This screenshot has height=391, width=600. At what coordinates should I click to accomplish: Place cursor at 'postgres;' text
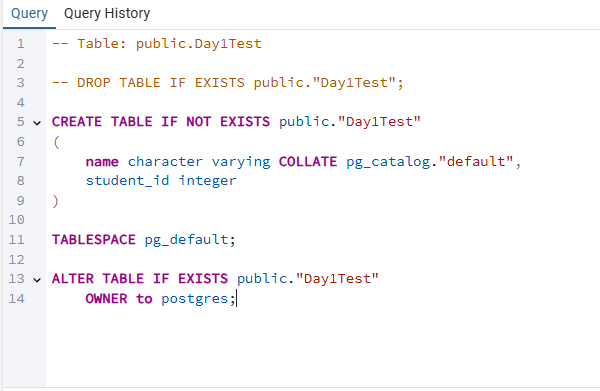click(198, 299)
